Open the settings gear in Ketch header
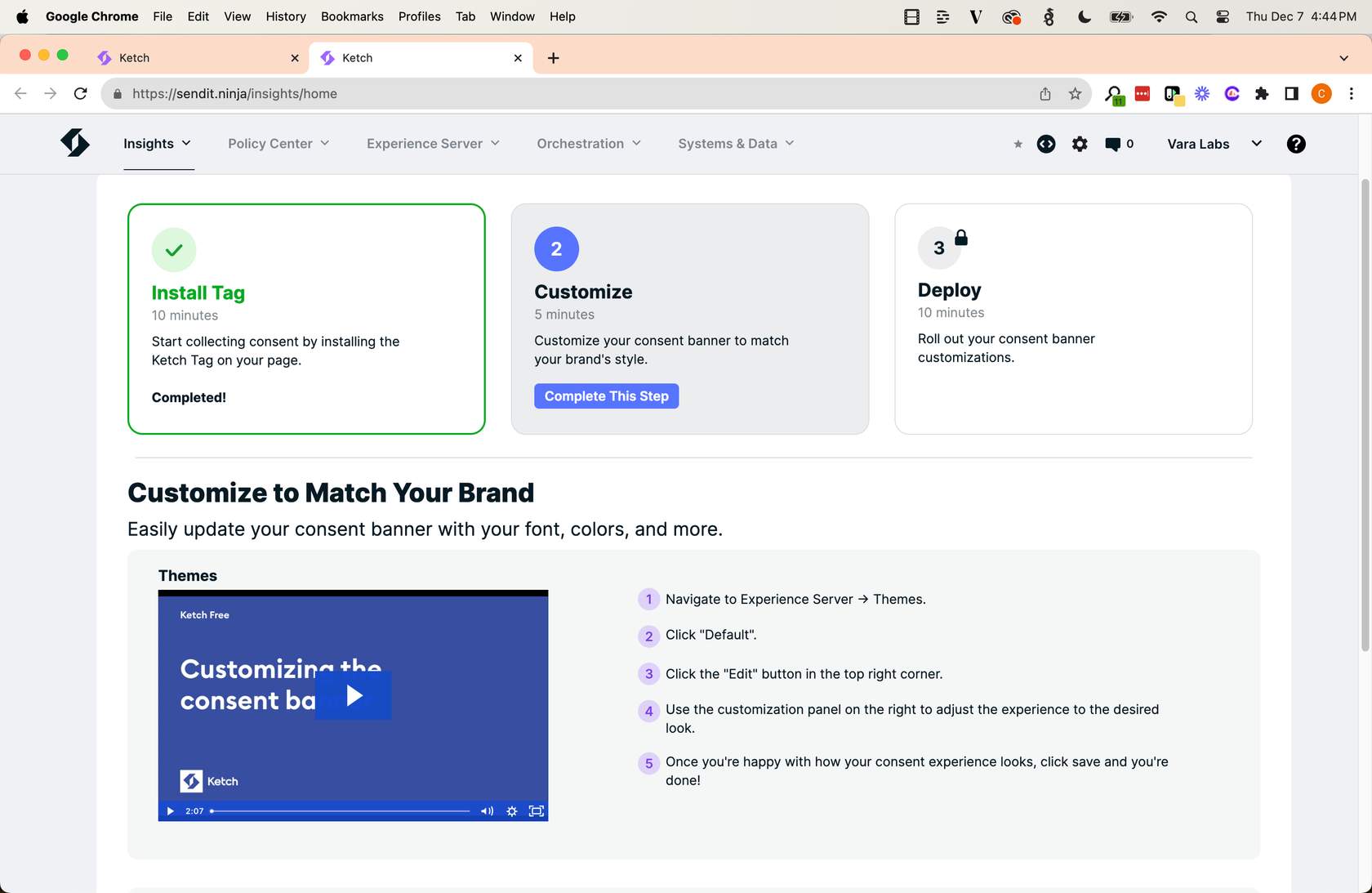 click(1080, 144)
